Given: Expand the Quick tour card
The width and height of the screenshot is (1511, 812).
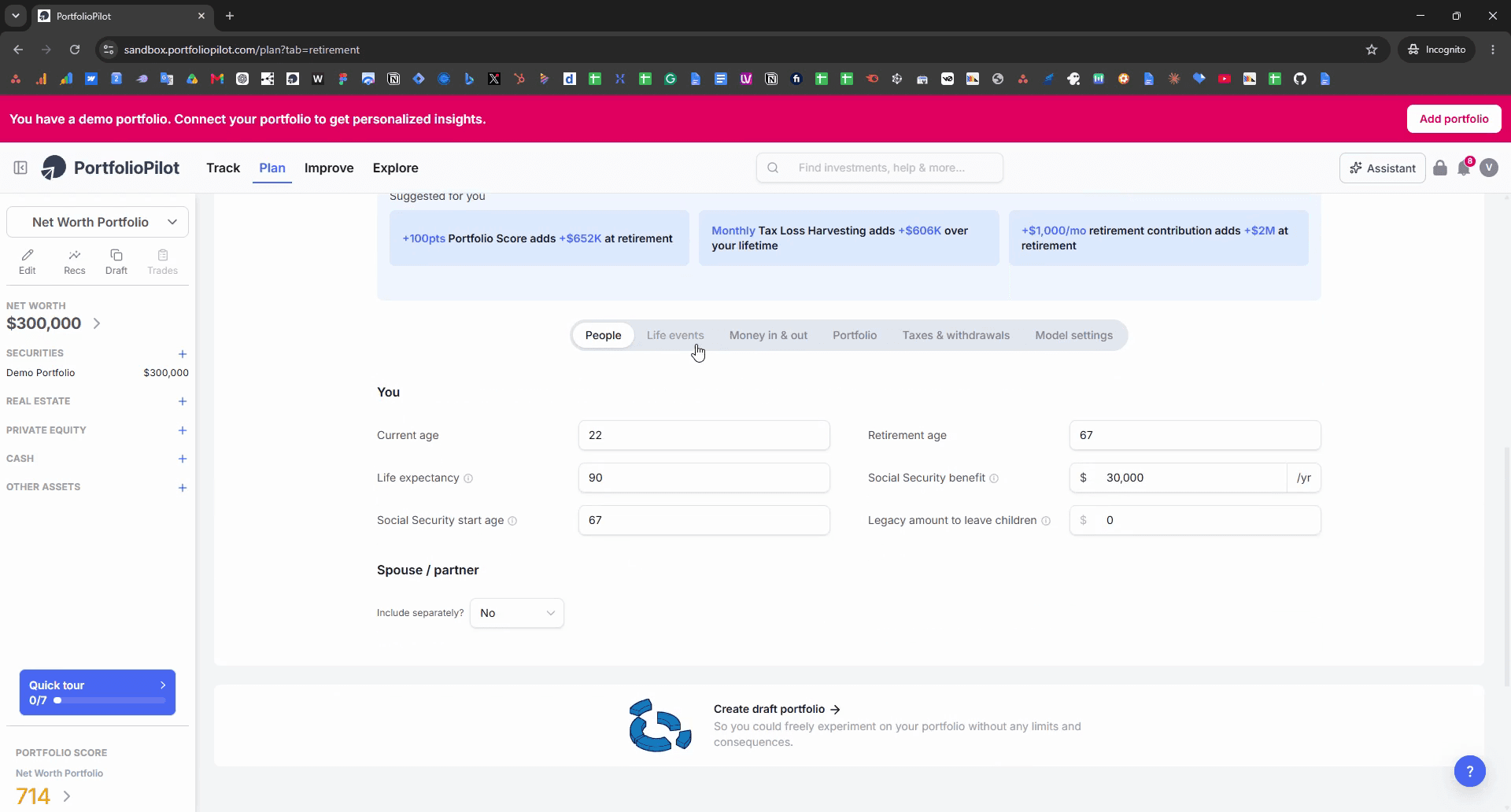Looking at the screenshot, I should coord(98,692).
